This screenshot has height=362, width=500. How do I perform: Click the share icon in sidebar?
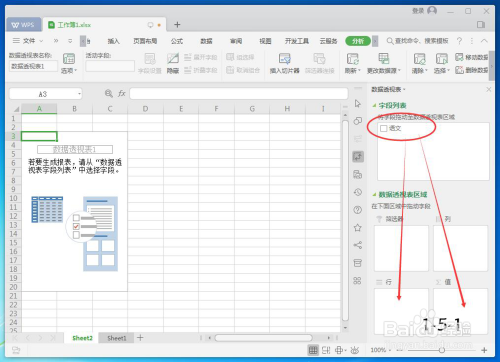(358, 245)
